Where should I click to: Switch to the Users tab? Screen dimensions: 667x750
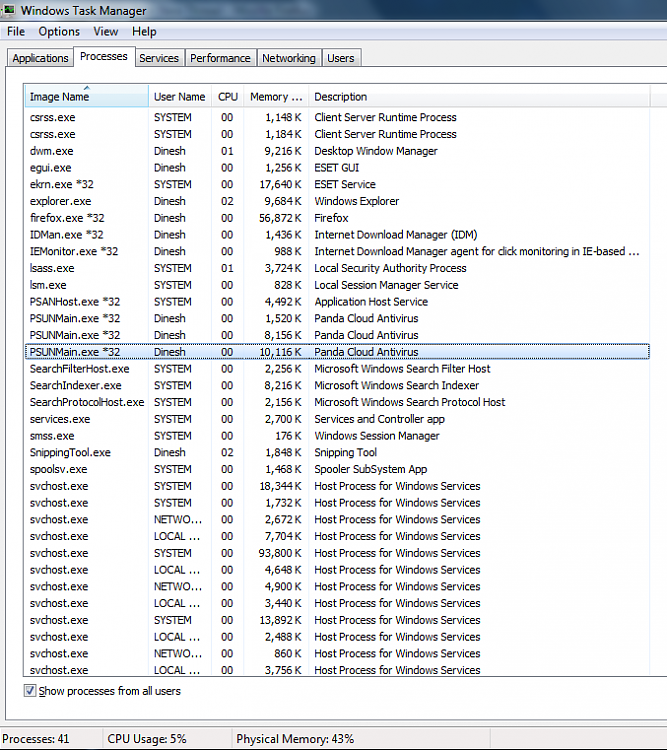click(x=341, y=58)
